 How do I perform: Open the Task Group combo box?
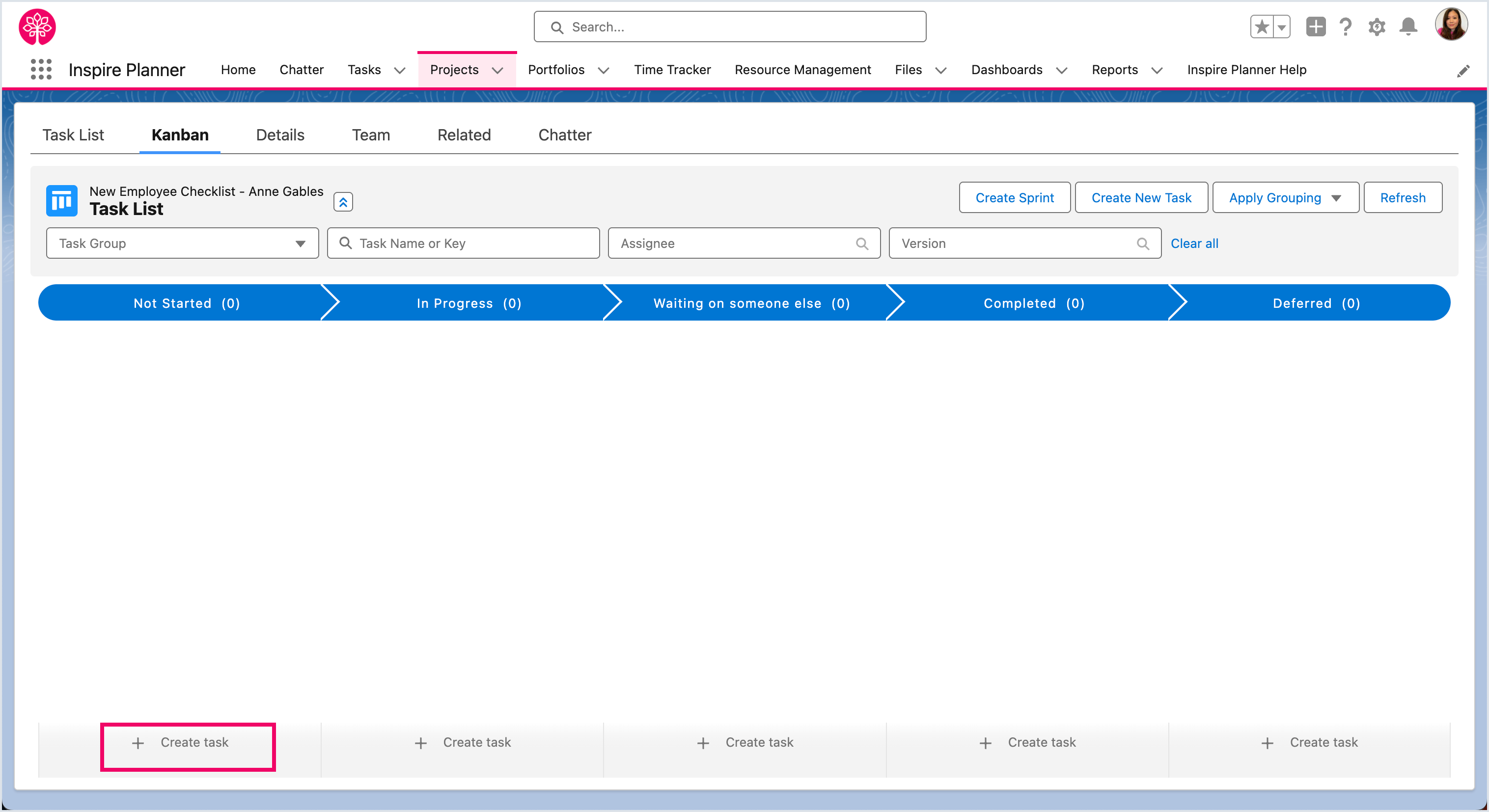tap(182, 244)
